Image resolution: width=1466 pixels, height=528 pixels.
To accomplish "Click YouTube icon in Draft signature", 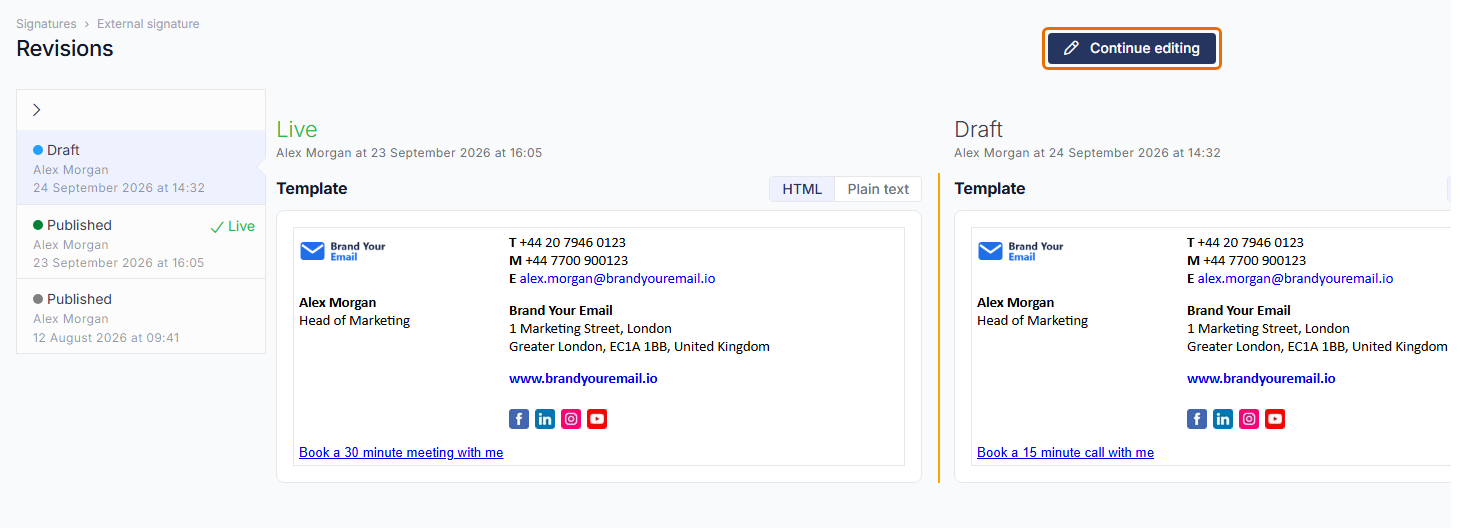I will [x=1275, y=419].
